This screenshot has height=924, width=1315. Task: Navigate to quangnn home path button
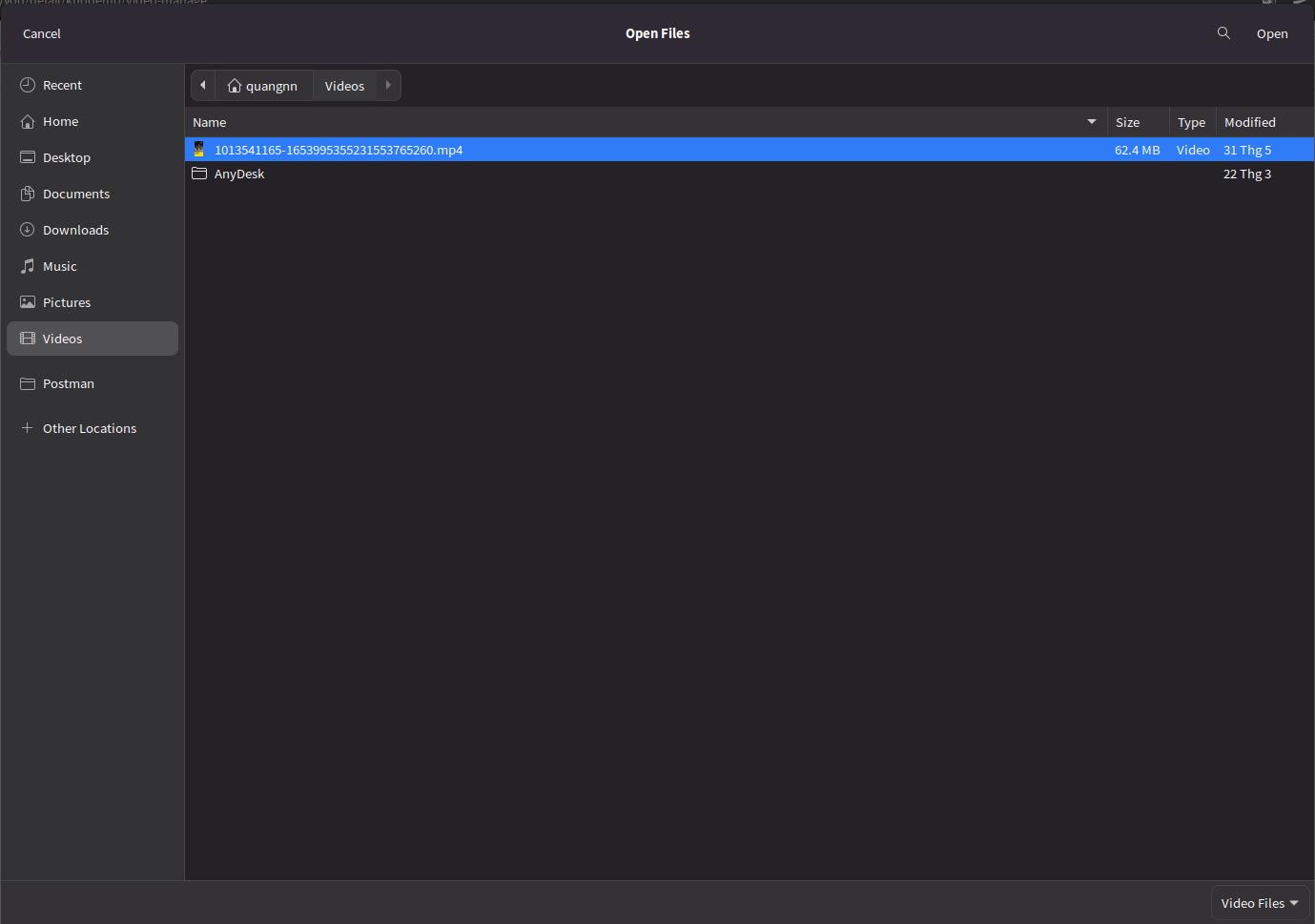click(264, 85)
